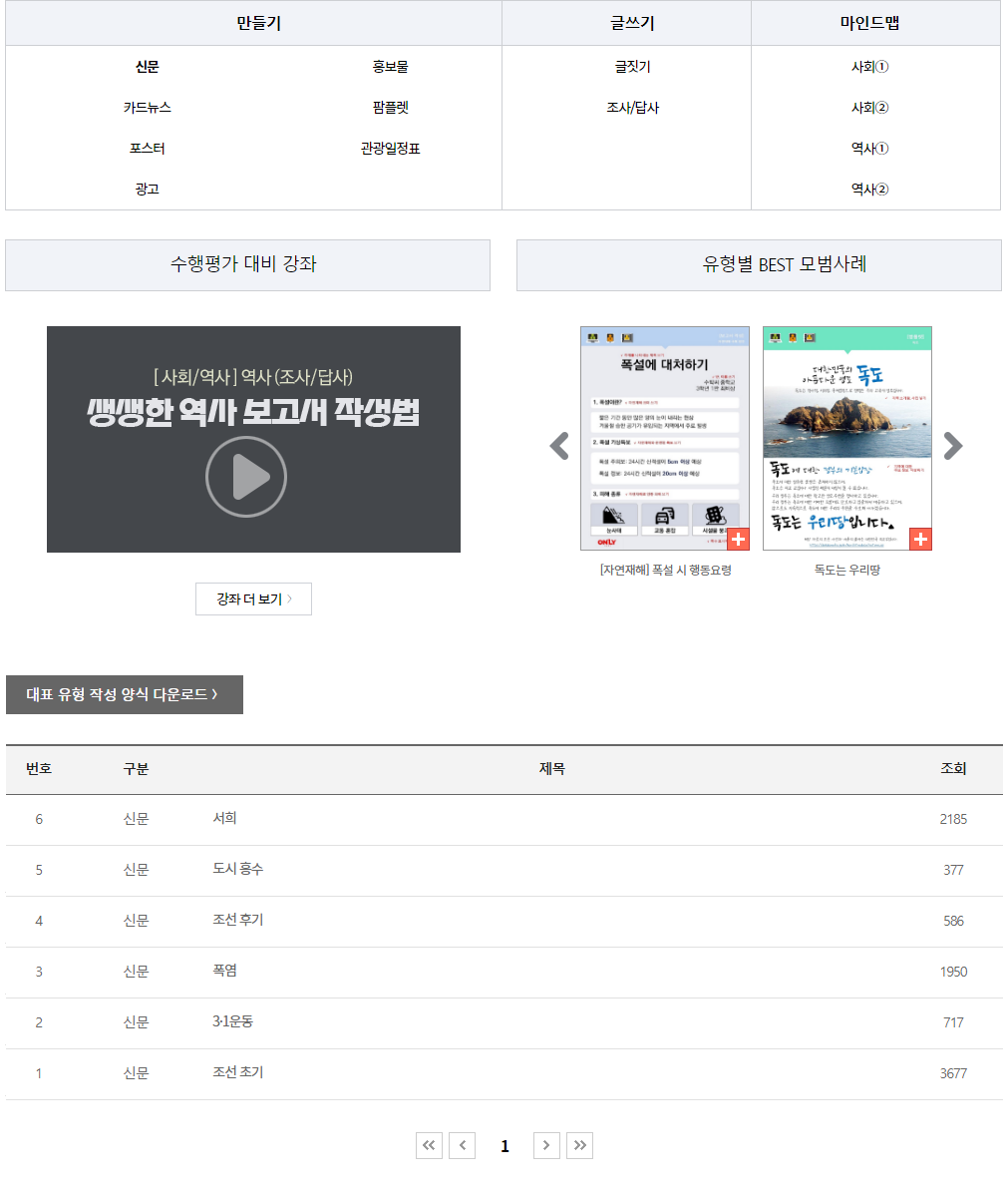Click 대표 유형 작성 양식 다운로드 button
The image size is (1008, 1195).
tap(125, 694)
